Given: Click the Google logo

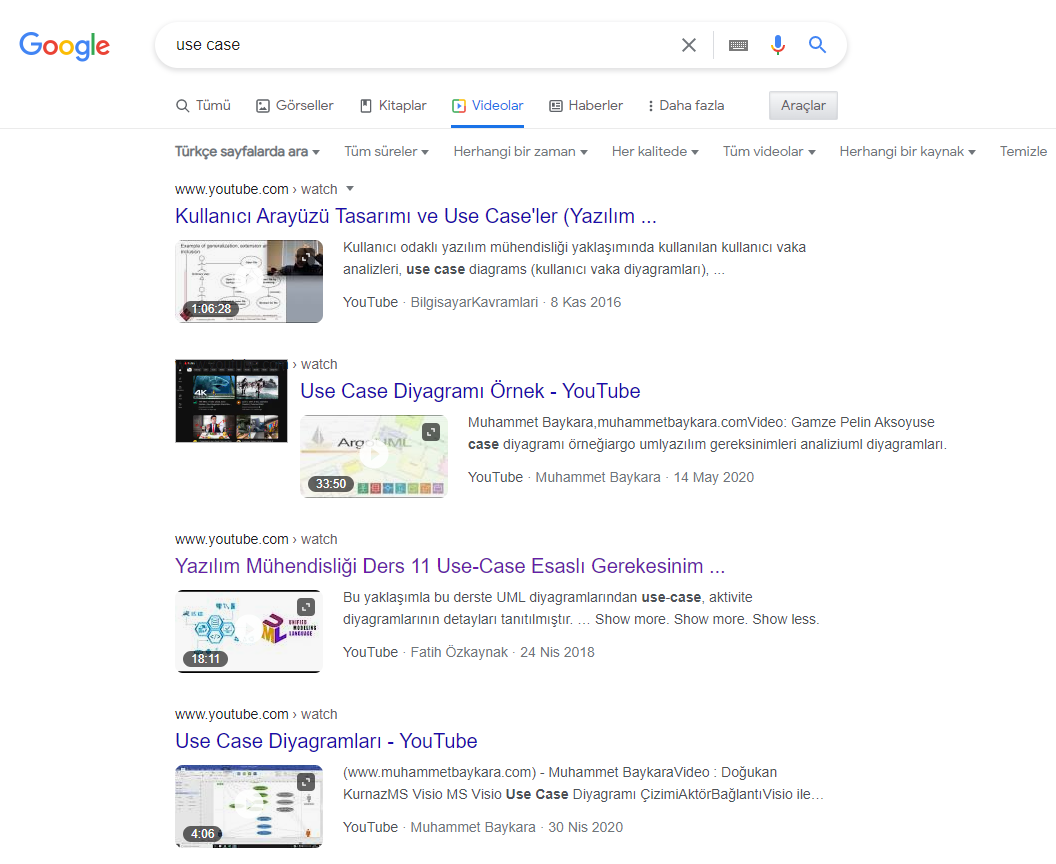Looking at the screenshot, I should 65,46.
